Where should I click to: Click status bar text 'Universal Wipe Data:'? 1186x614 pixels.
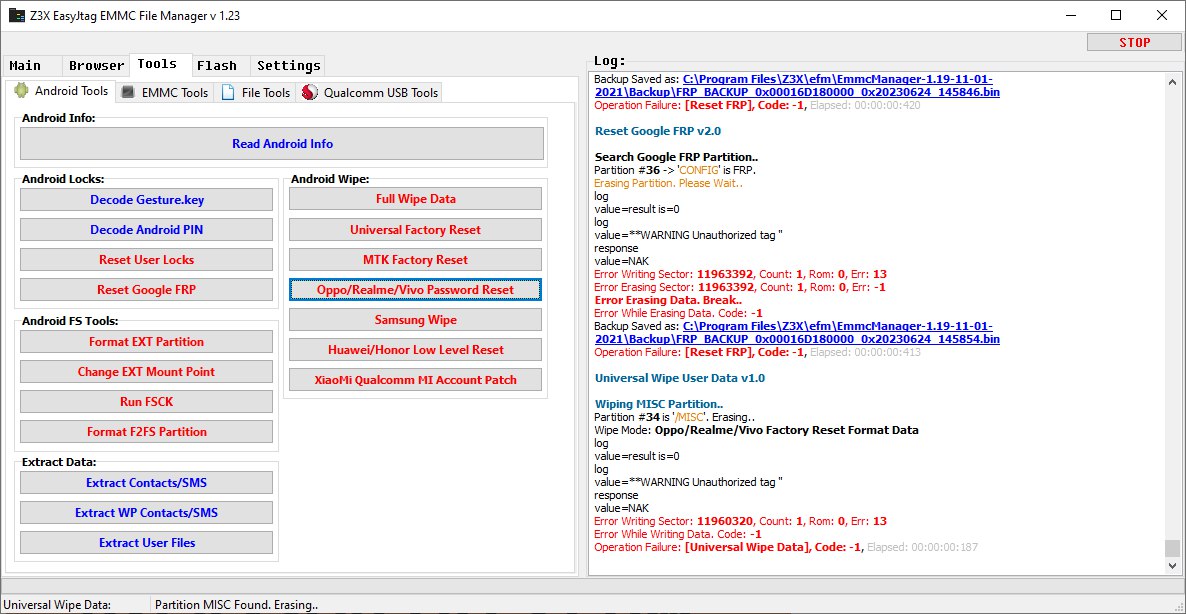coord(57,605)
